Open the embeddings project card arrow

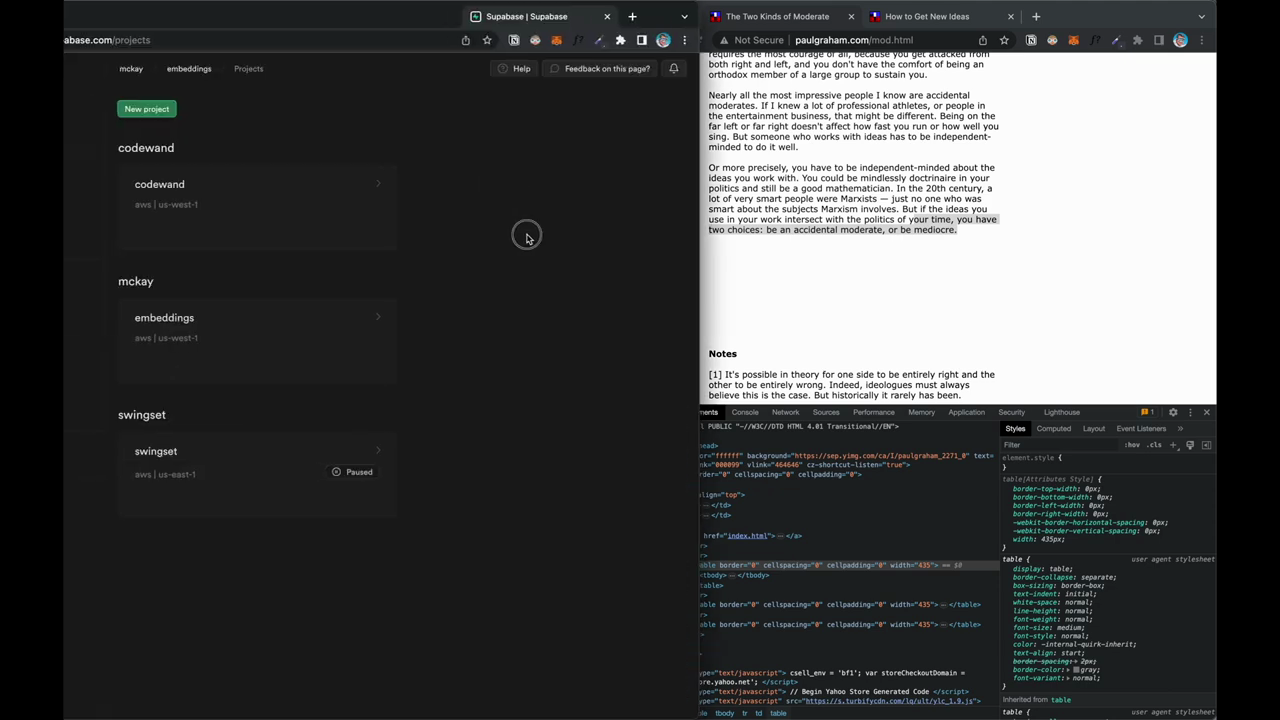378,317
